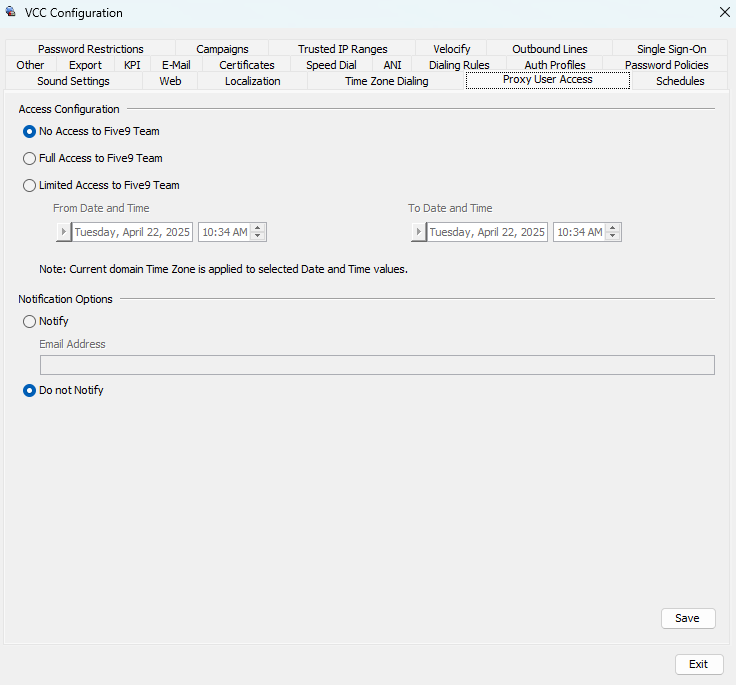Go to the Password Policies tab

tap(667, 65)
